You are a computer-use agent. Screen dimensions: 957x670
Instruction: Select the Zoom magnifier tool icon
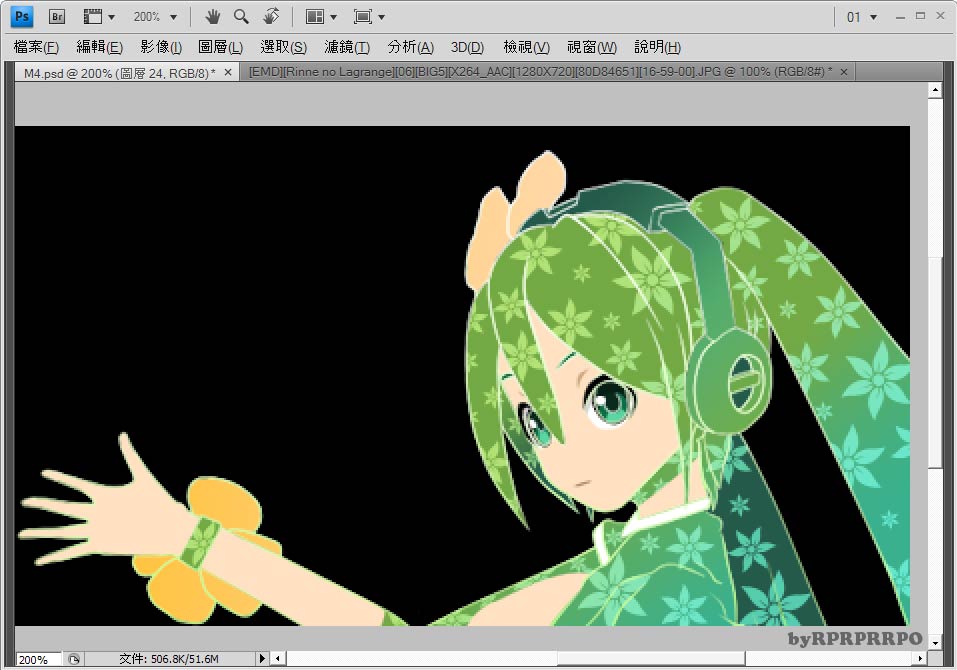tap(242, 16)
